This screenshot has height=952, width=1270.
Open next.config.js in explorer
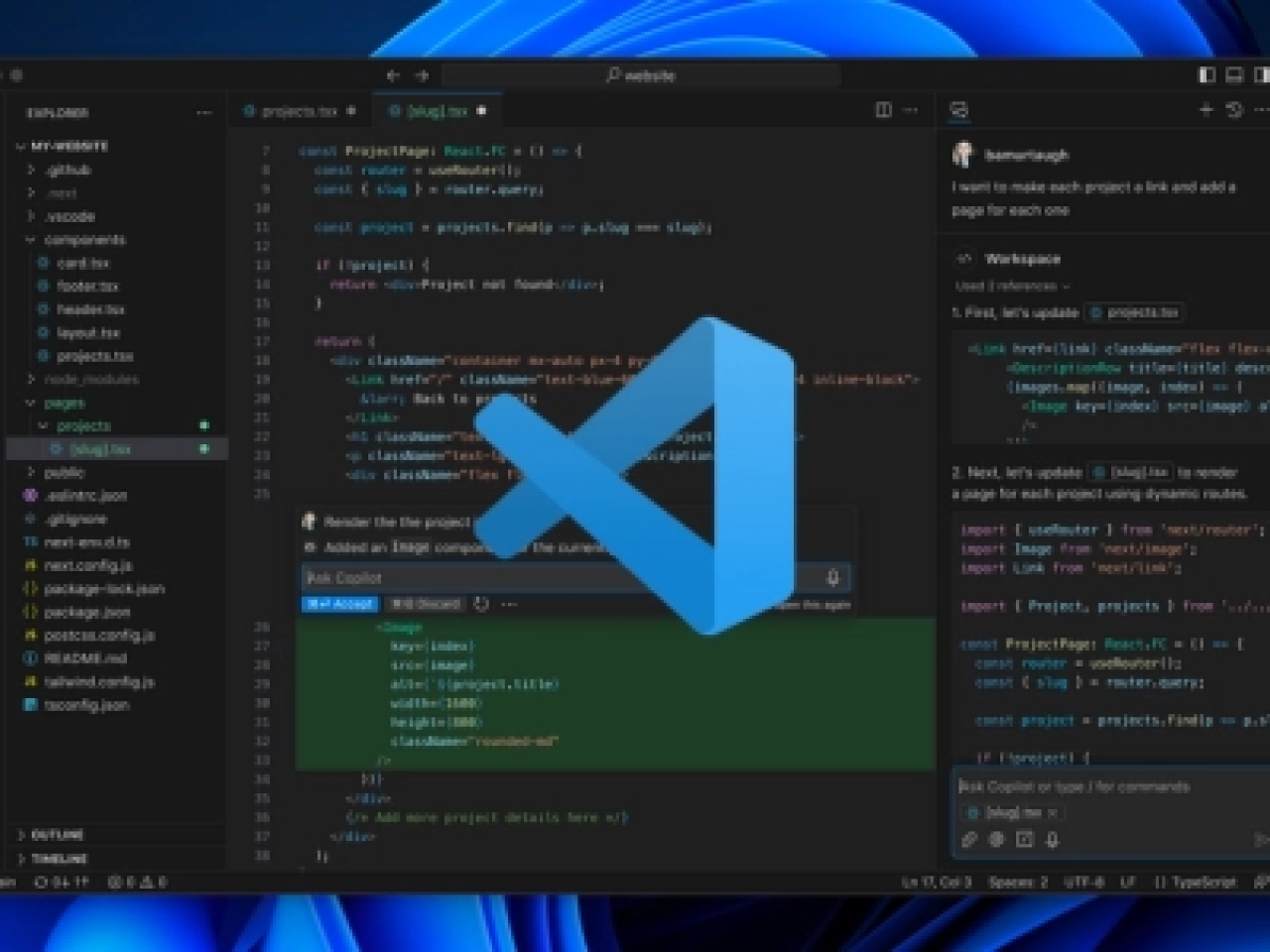click(x=117, y=565)
